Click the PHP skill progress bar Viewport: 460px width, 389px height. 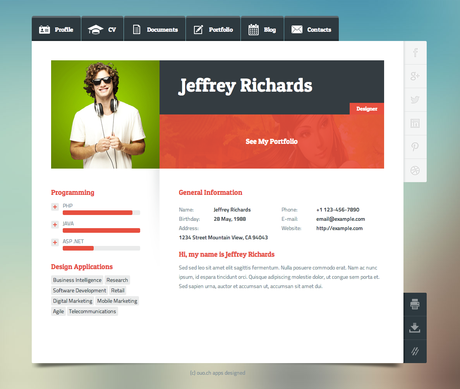(101, 213)
